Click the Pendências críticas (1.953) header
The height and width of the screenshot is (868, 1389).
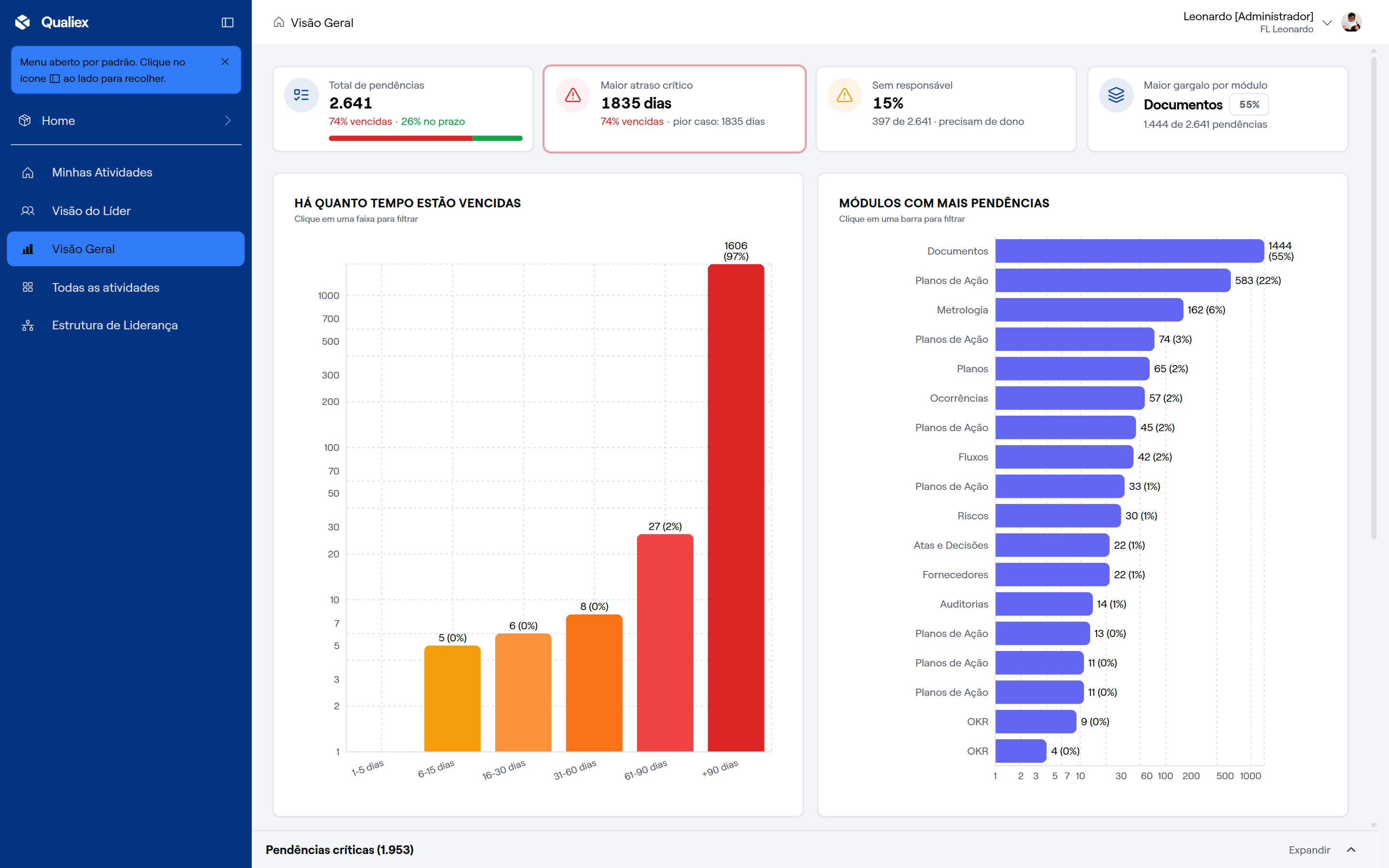pyautogui.click(x=340, y=850)
